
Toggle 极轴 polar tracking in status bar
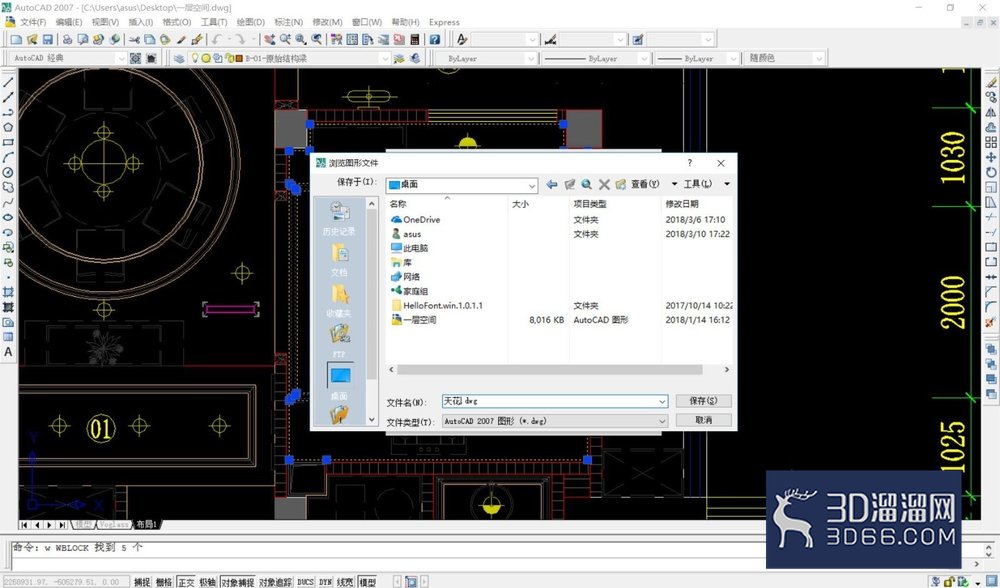click(208, 582)
